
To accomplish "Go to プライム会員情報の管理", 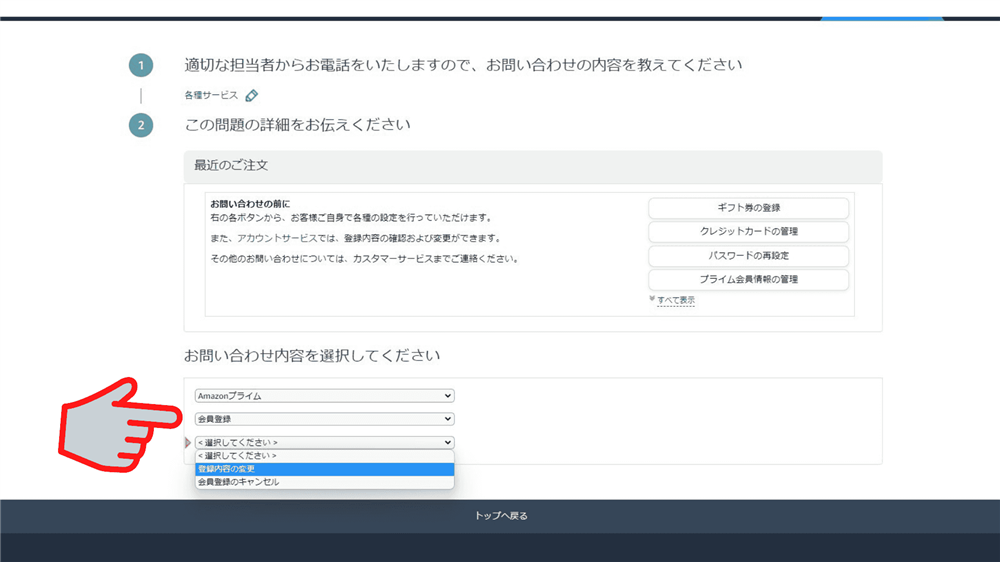I will tap(748, 280).
